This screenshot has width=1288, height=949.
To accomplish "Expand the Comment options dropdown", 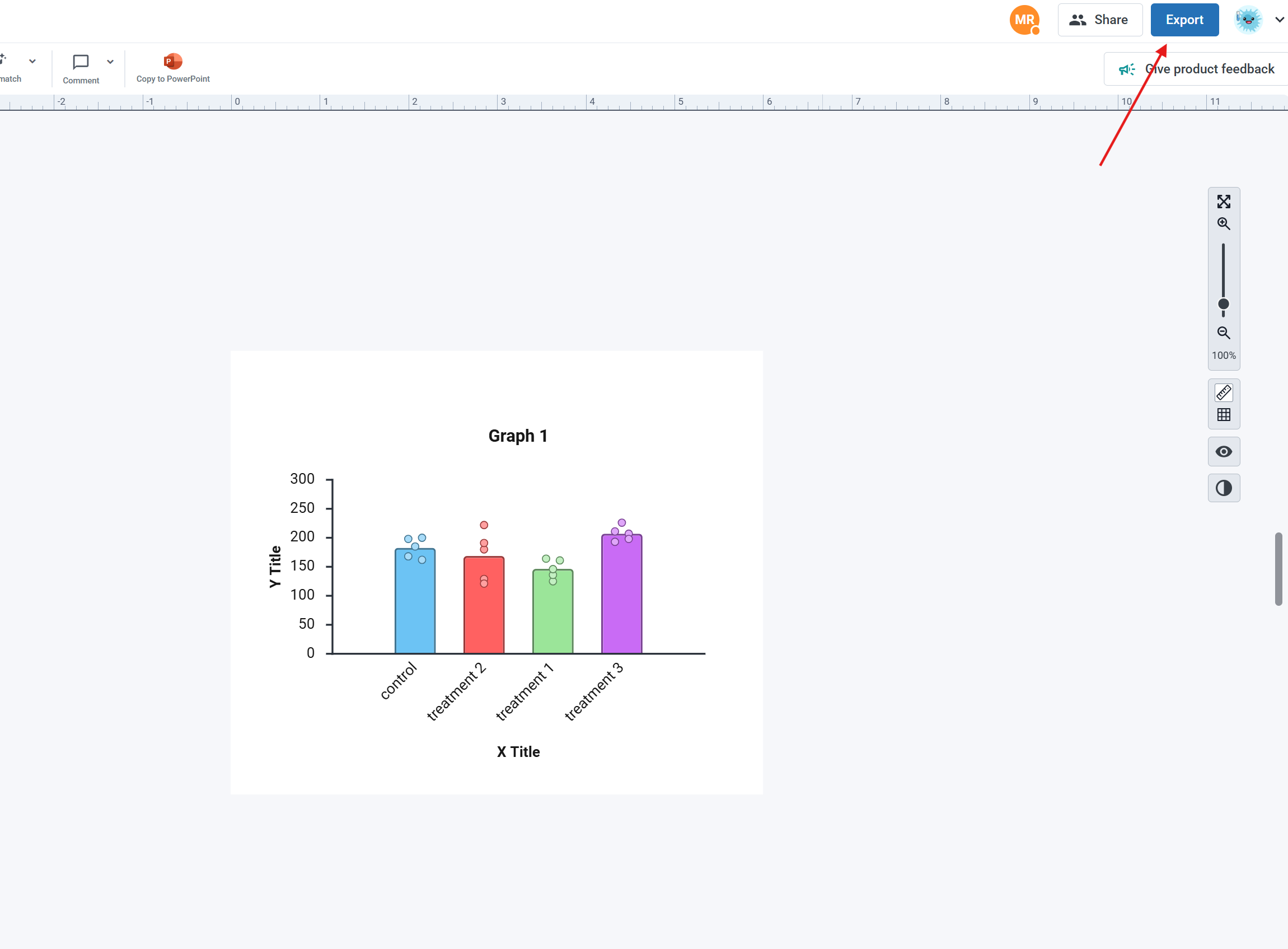I will click(110, 62).
